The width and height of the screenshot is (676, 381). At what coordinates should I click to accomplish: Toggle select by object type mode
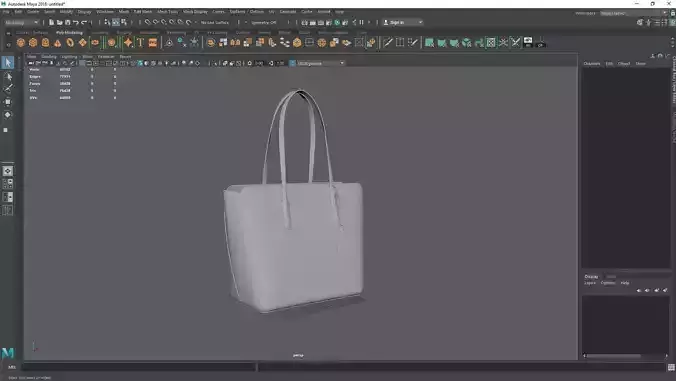pos(116,22)
